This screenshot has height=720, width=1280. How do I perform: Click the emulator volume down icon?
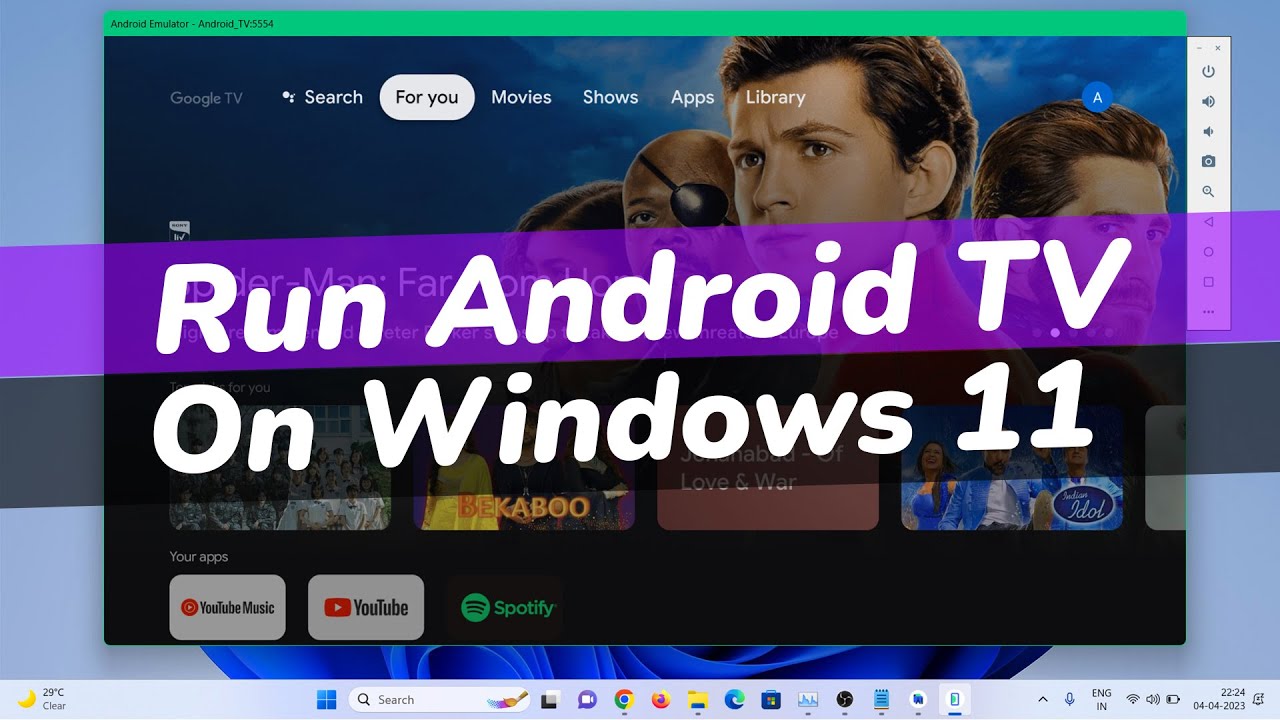click(1208, 131)
